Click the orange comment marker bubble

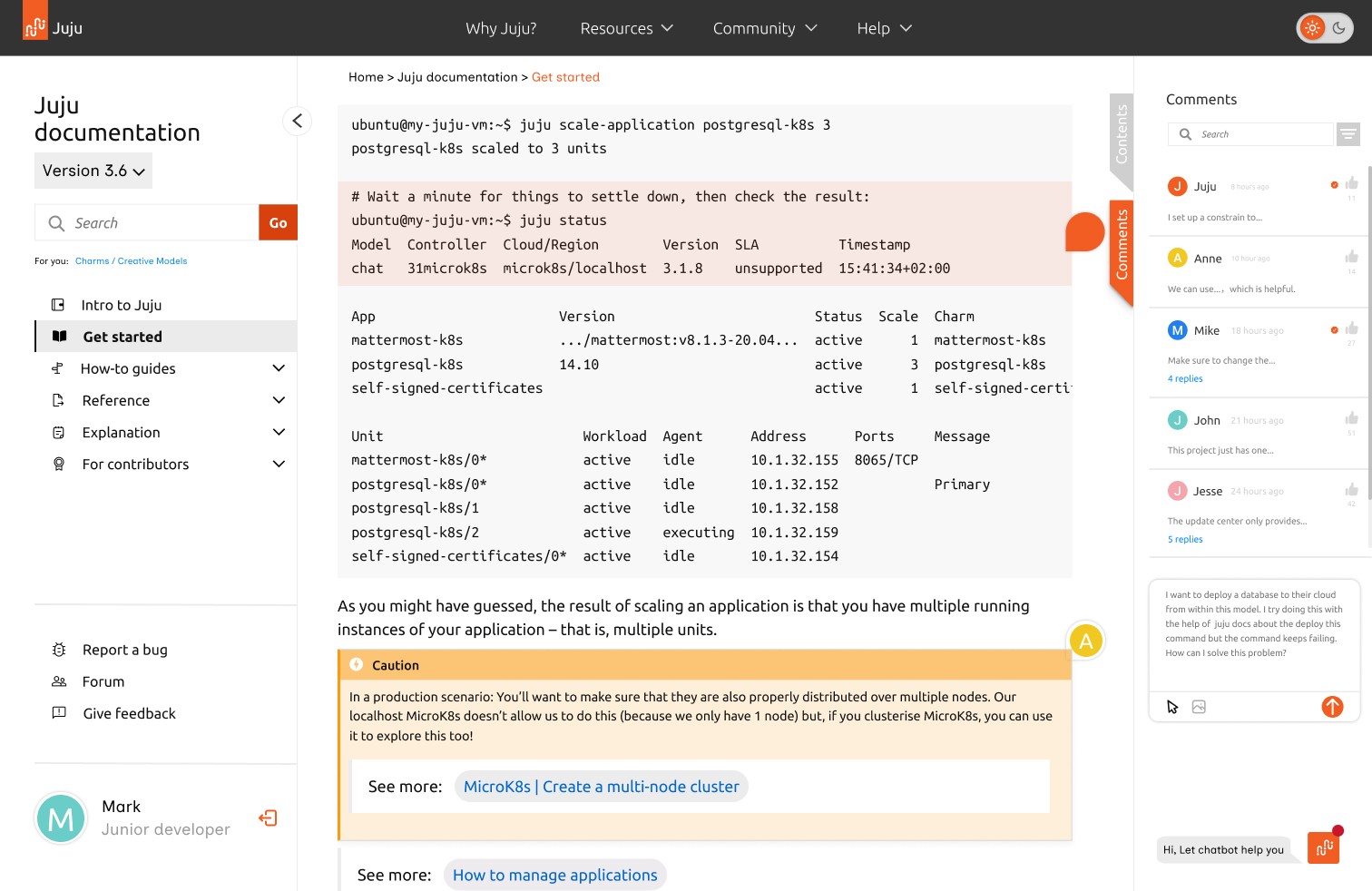(1084, 232)
